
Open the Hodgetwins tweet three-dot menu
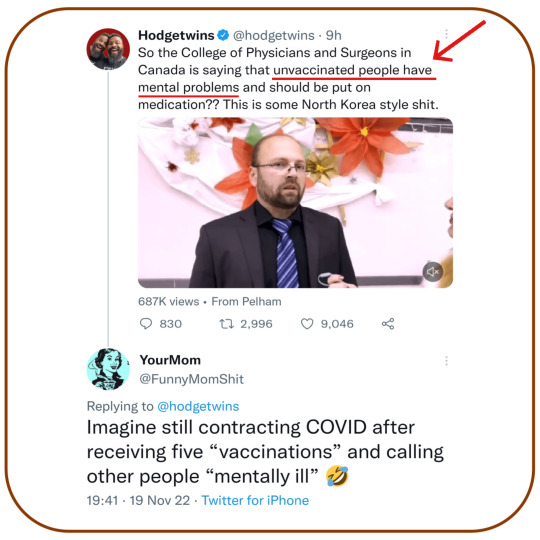point(446,34)
